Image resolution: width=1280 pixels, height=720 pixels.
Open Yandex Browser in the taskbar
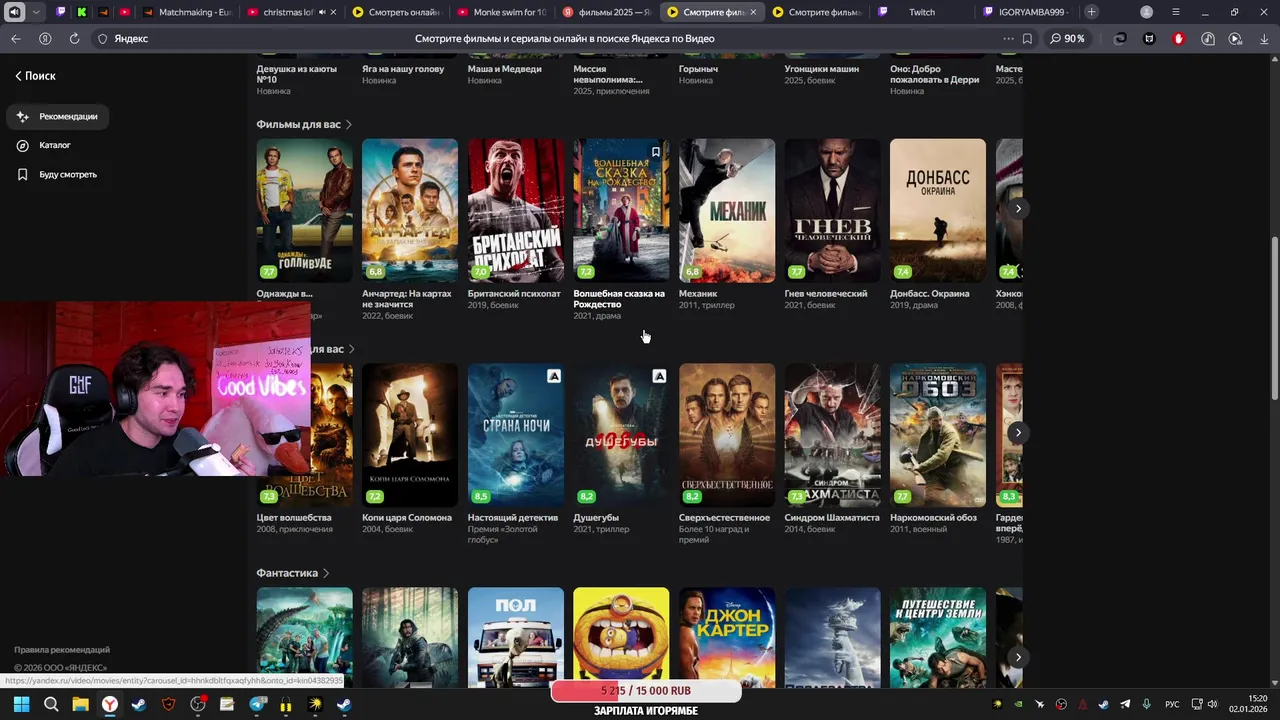(x=109, y=704)
